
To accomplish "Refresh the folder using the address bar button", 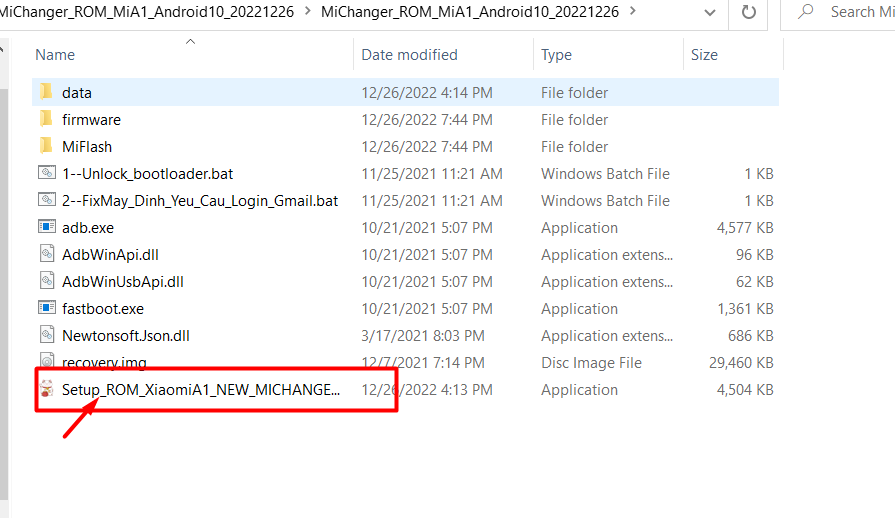I will pyautogui.click(x=747, y=13).
